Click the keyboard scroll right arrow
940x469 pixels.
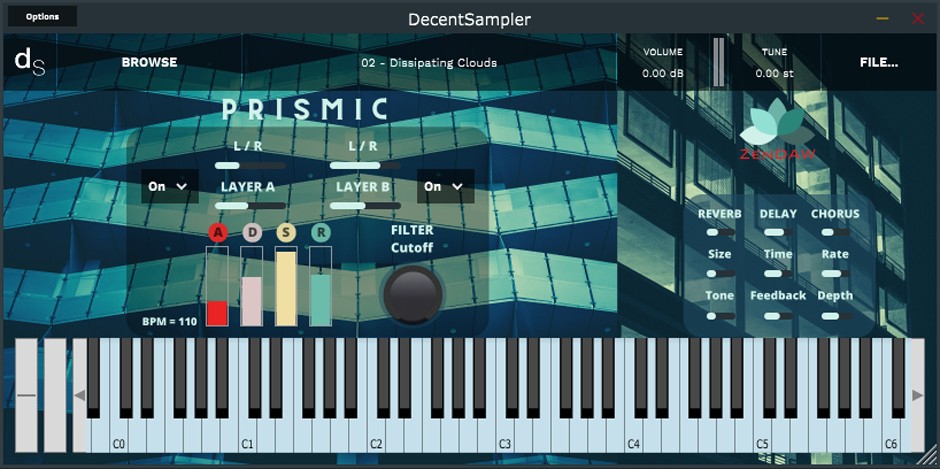point(918,395)
